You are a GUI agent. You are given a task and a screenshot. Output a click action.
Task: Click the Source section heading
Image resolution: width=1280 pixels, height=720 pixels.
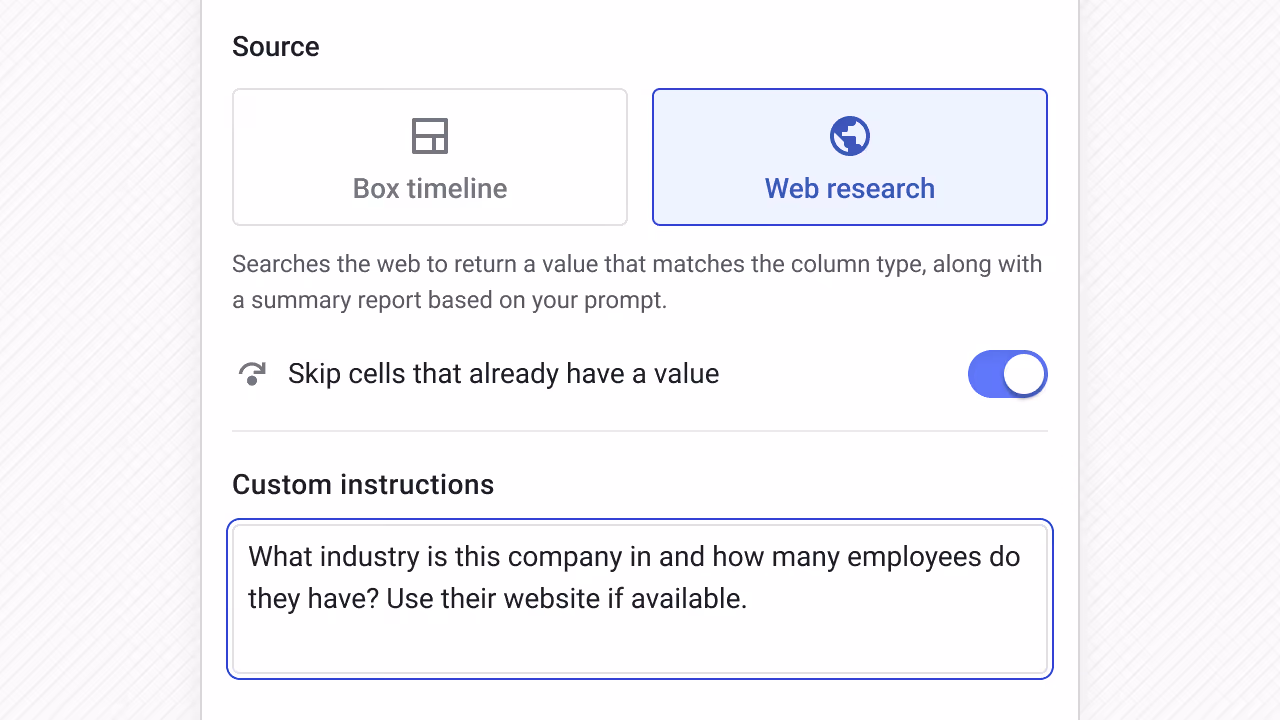click(x=275, y=46)
